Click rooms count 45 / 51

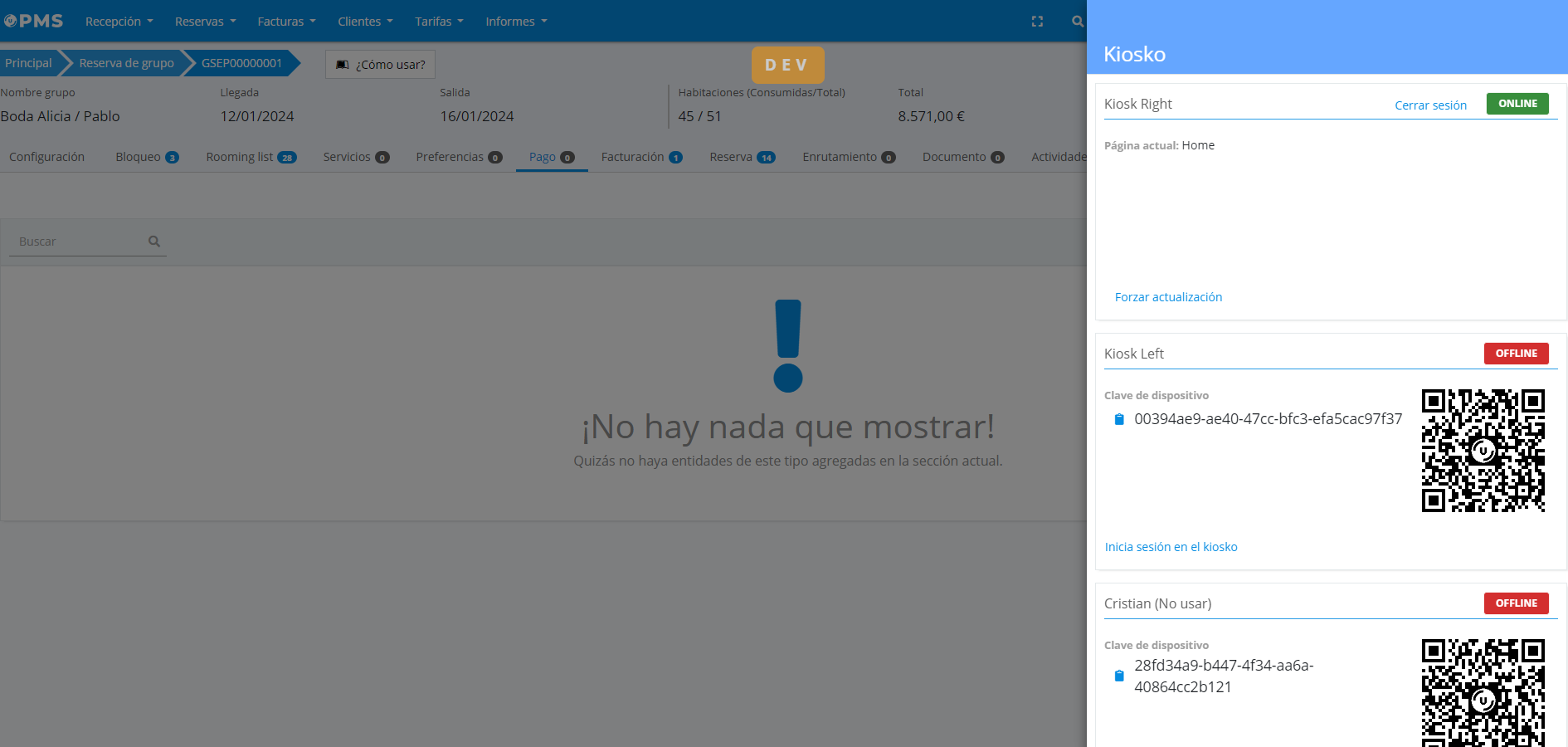point(699,116)
